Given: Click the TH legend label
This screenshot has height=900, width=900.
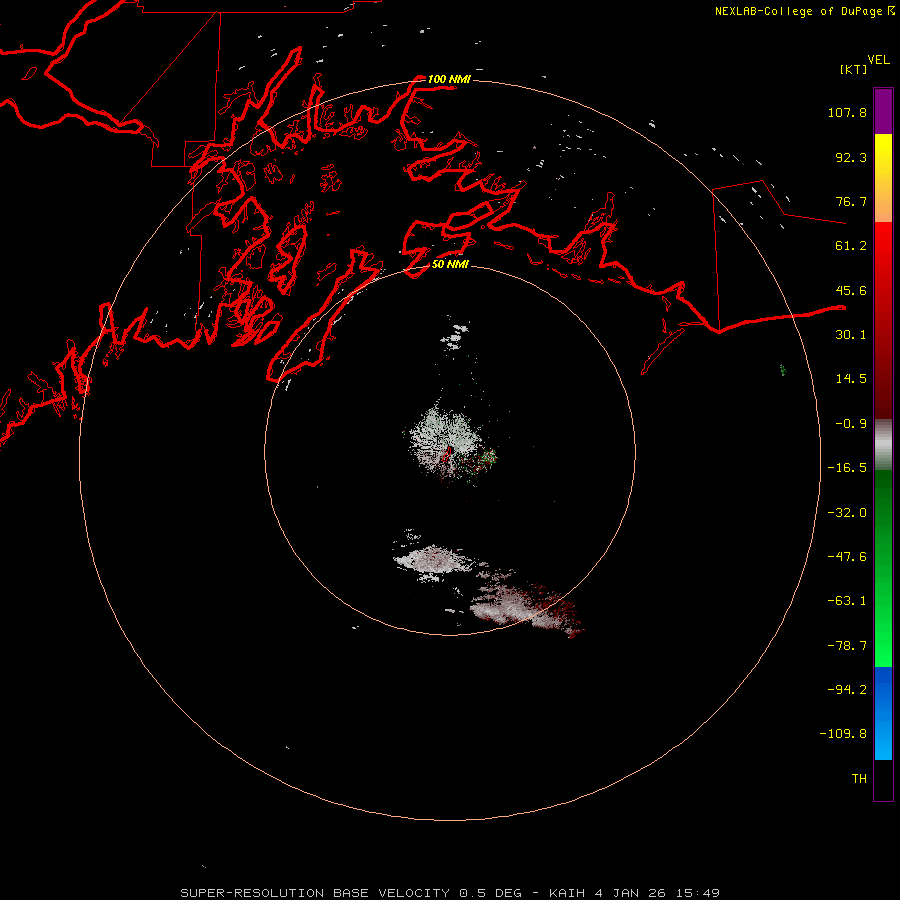Looking at the screenshot, I should pos(859,779).
